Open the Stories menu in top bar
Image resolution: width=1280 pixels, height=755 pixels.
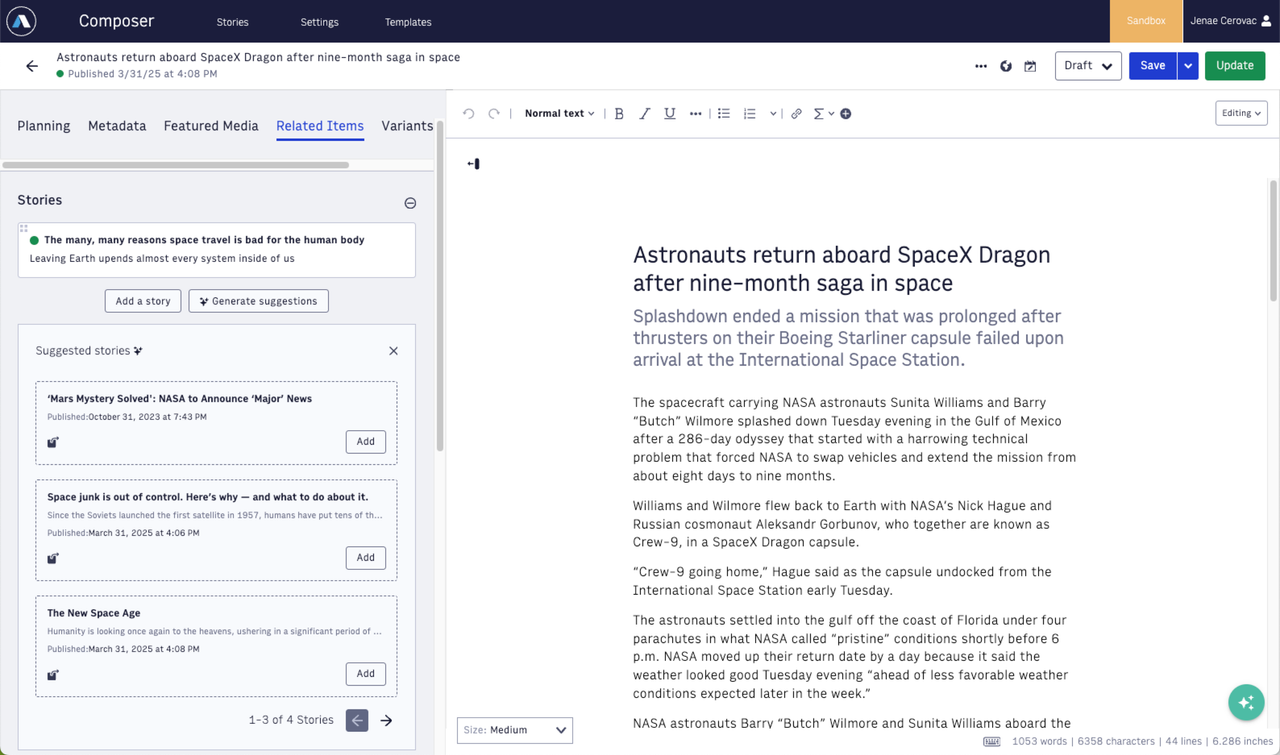(x=232, y=22)
